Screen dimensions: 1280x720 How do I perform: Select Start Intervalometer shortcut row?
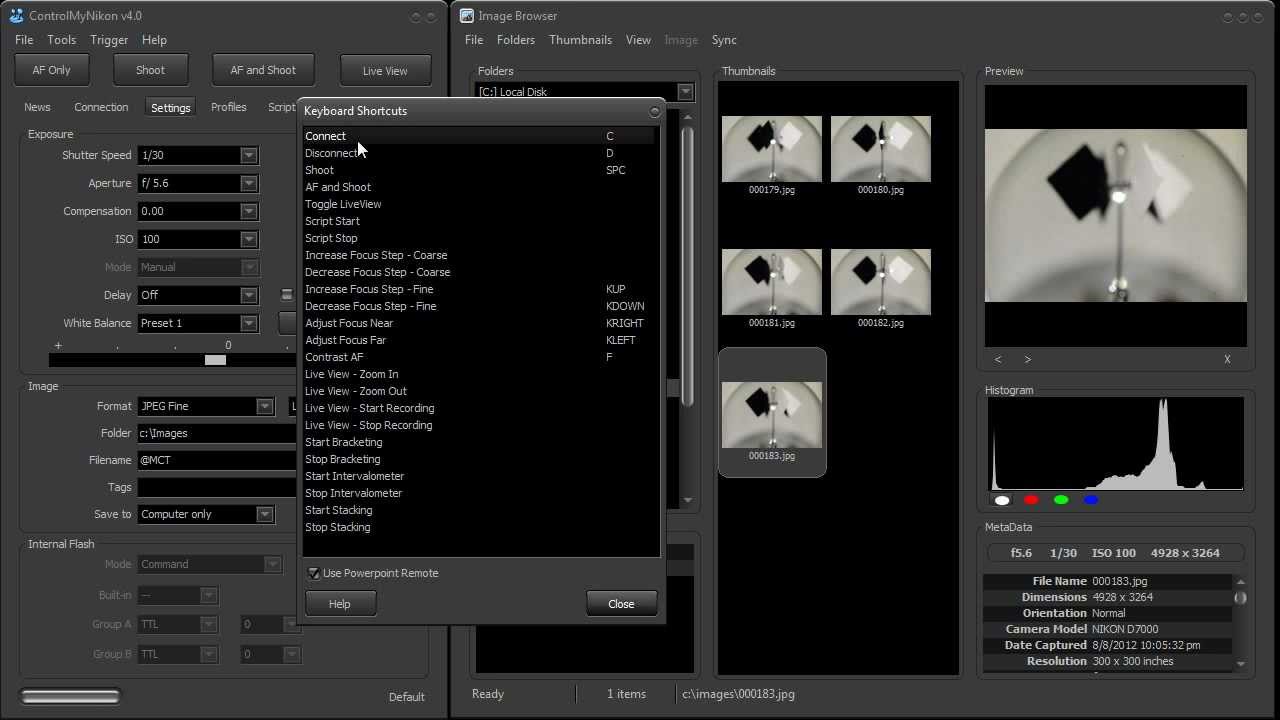pyautogui.click(x=479, y=476)
